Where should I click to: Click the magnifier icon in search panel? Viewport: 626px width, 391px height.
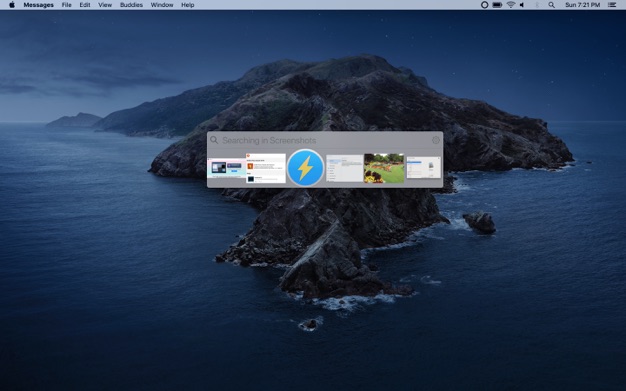pyautogui.click(x=214, y=140)
